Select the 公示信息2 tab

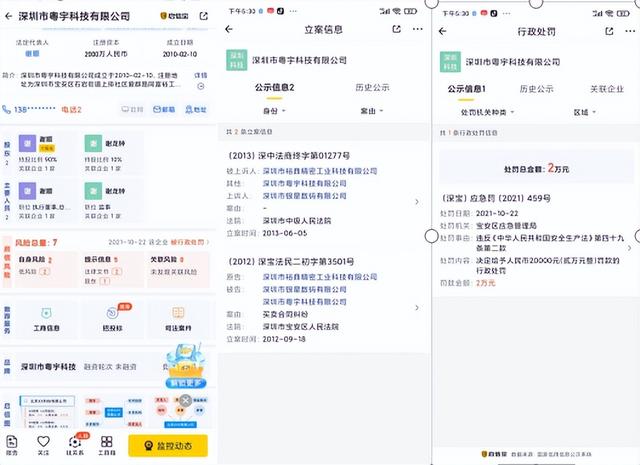coord(275,87)
